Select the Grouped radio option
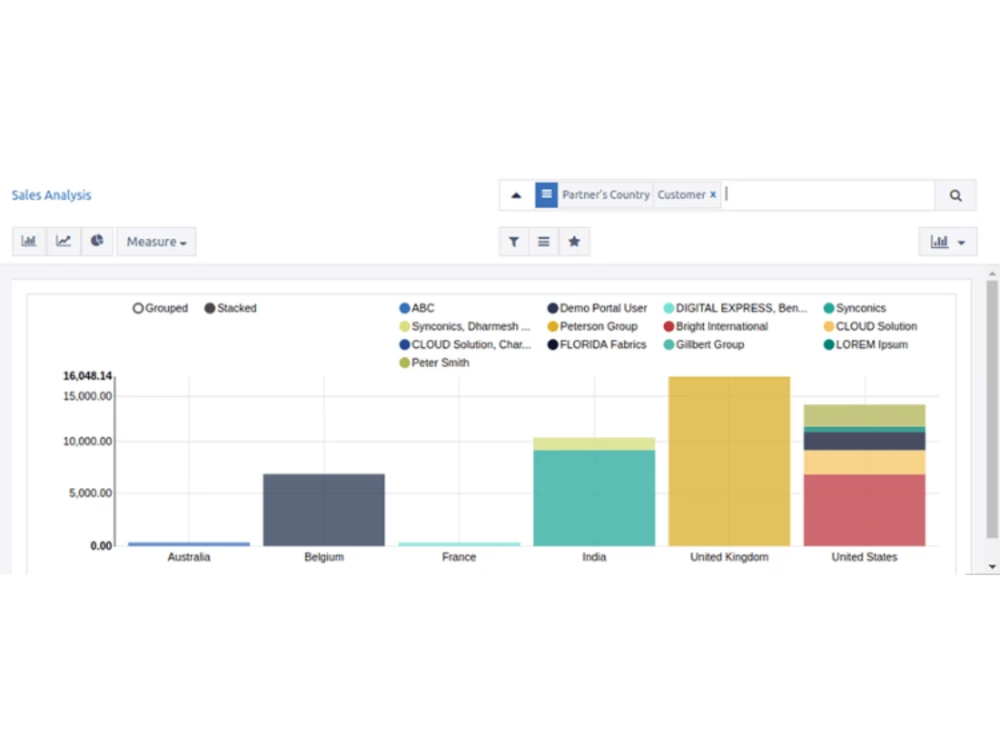 [160, 308]
